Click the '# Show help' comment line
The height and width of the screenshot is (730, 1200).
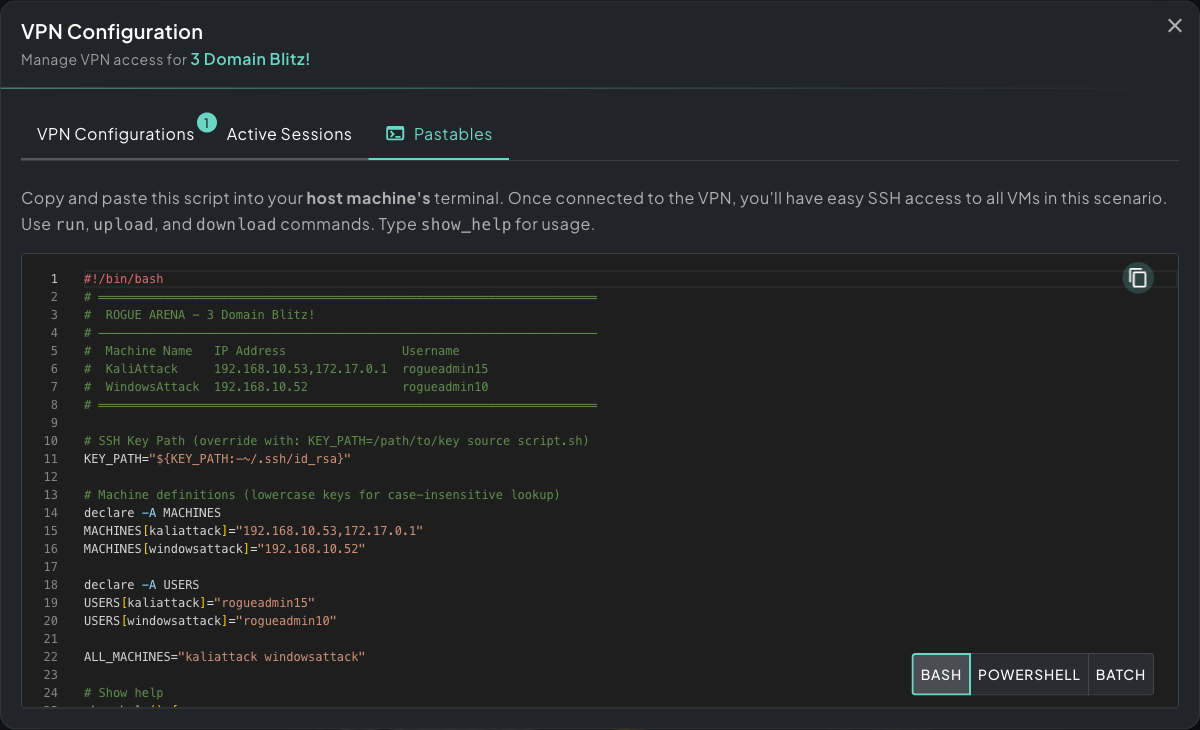click(x=123, y=693)
